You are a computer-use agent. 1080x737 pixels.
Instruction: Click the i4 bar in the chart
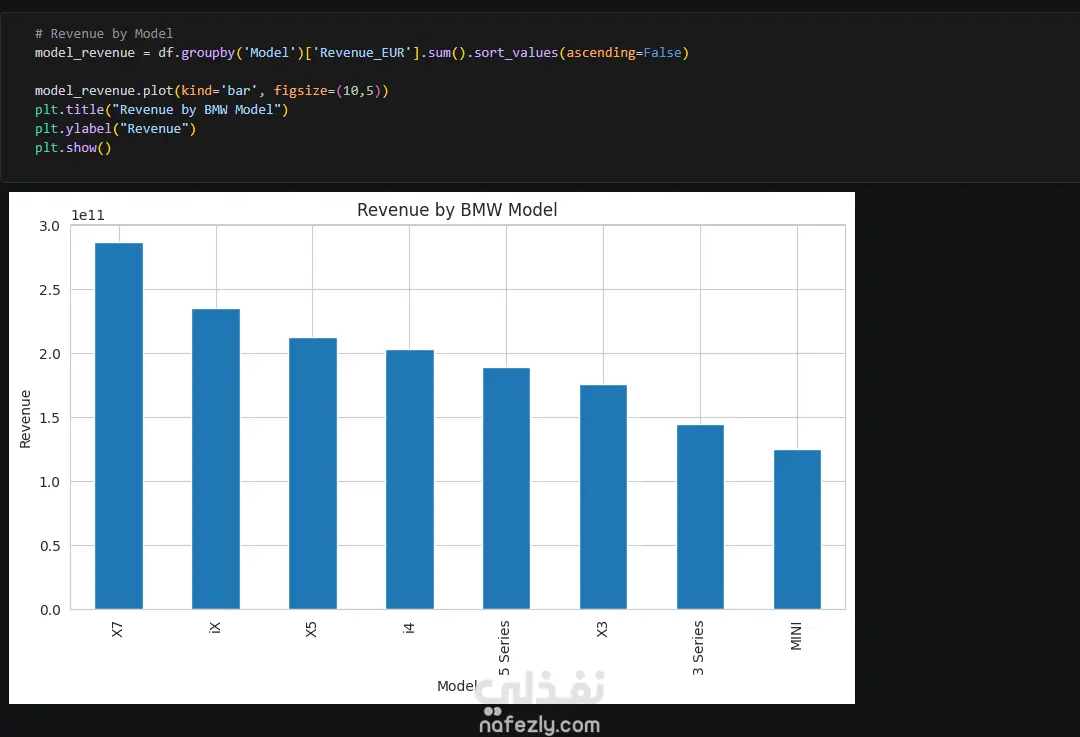(x=410, y=479)
